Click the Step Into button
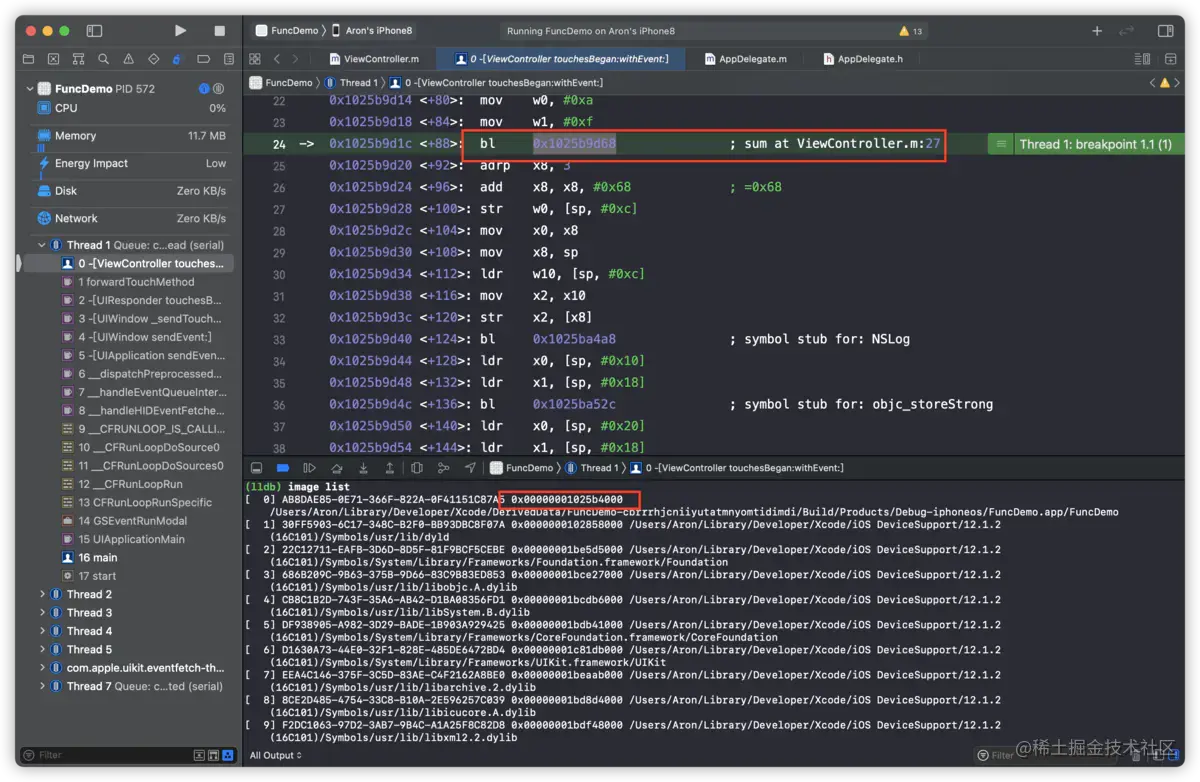 [363, 468]
